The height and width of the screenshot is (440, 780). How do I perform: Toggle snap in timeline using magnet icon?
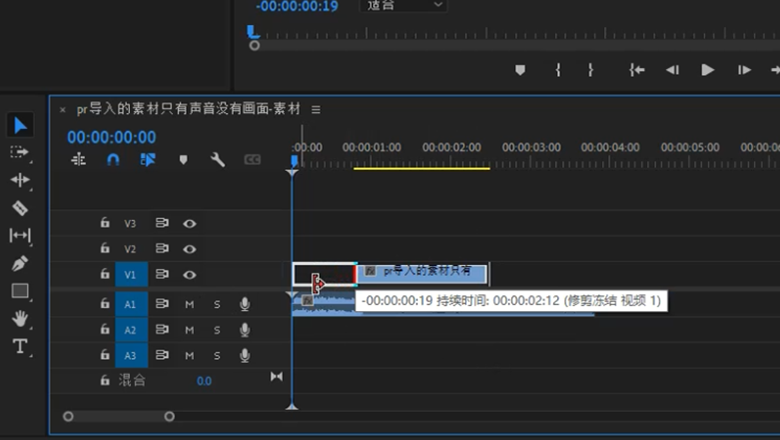tap(113, 160)
